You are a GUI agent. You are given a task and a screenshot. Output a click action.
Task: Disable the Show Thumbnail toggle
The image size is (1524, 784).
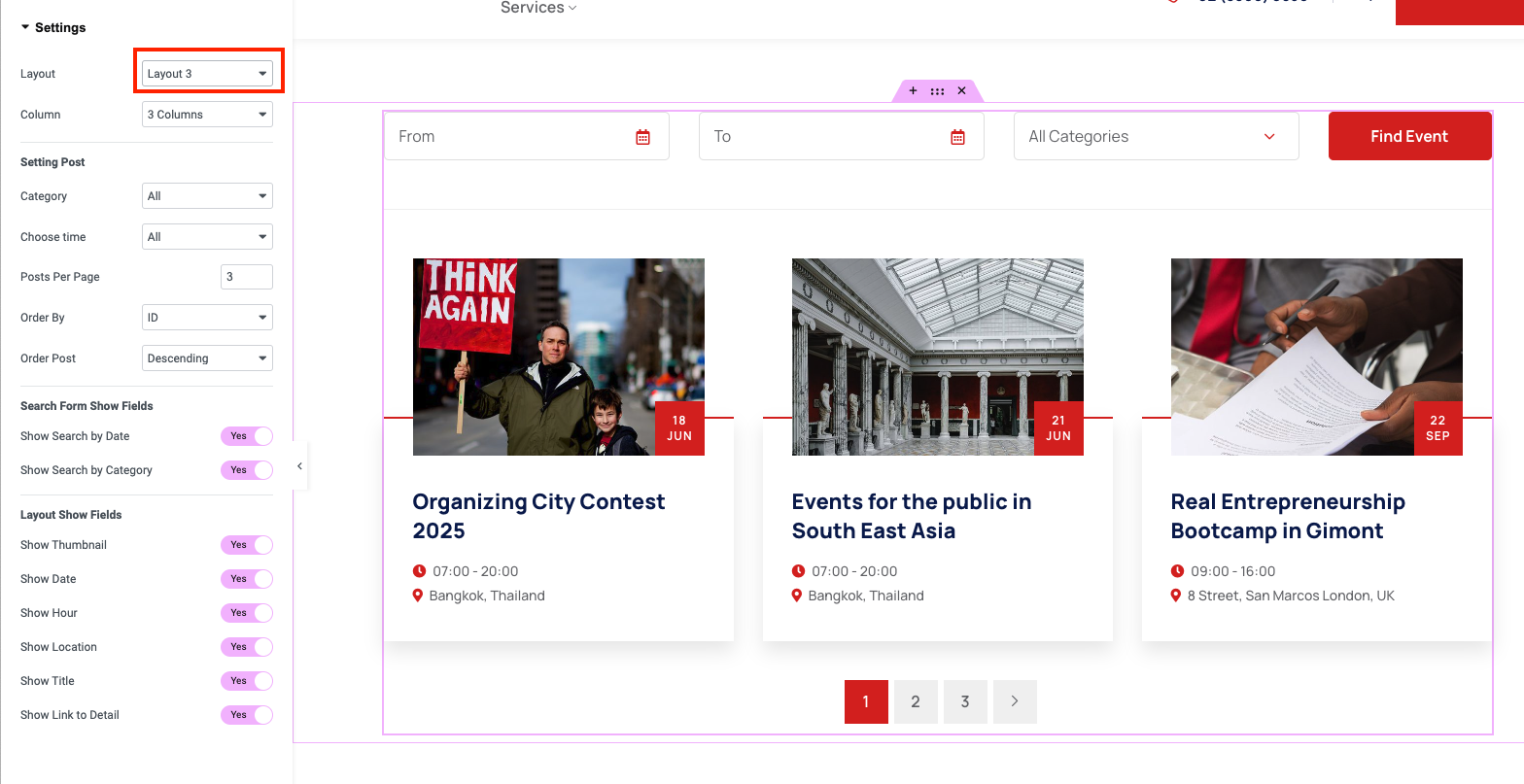(246, 545)
